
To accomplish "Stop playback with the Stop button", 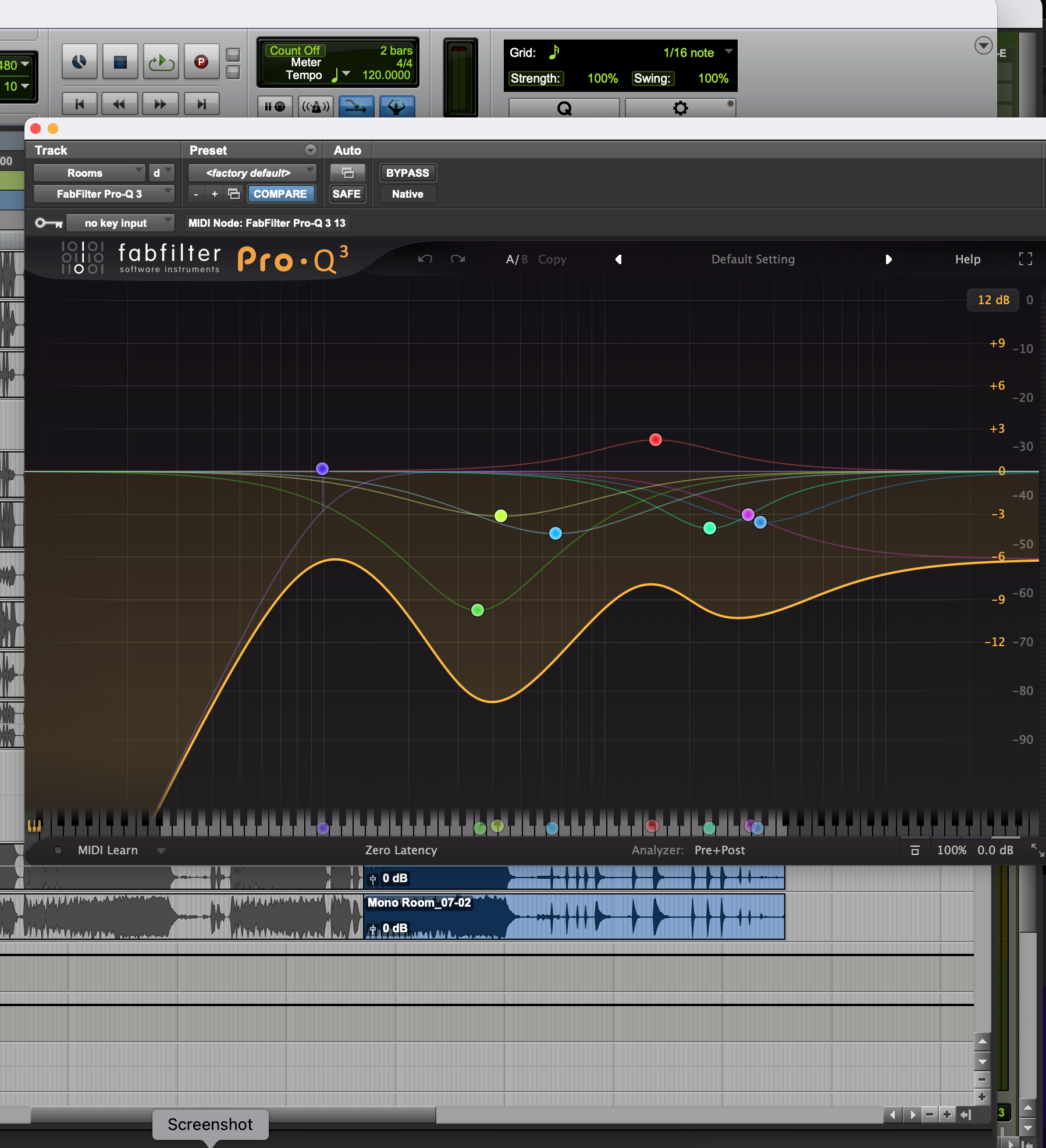I will (120, 61).
